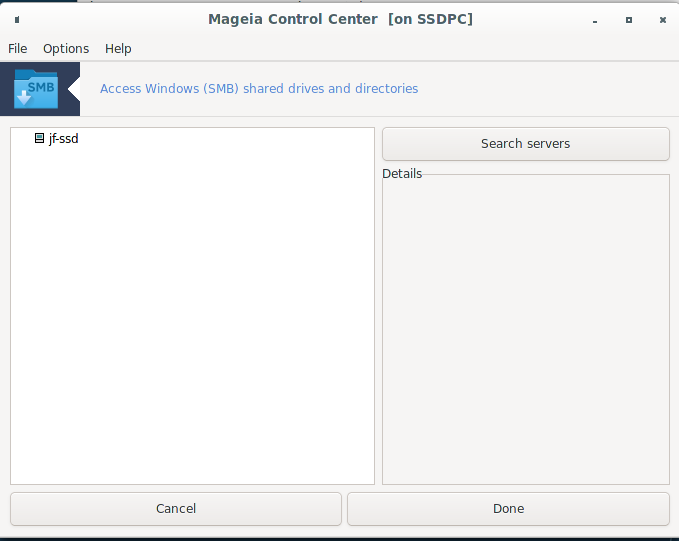Image resolution: width=679 pixels, height=541 pixels.
Task: Maximize the Mageia Control Center window
Action: 629,20
